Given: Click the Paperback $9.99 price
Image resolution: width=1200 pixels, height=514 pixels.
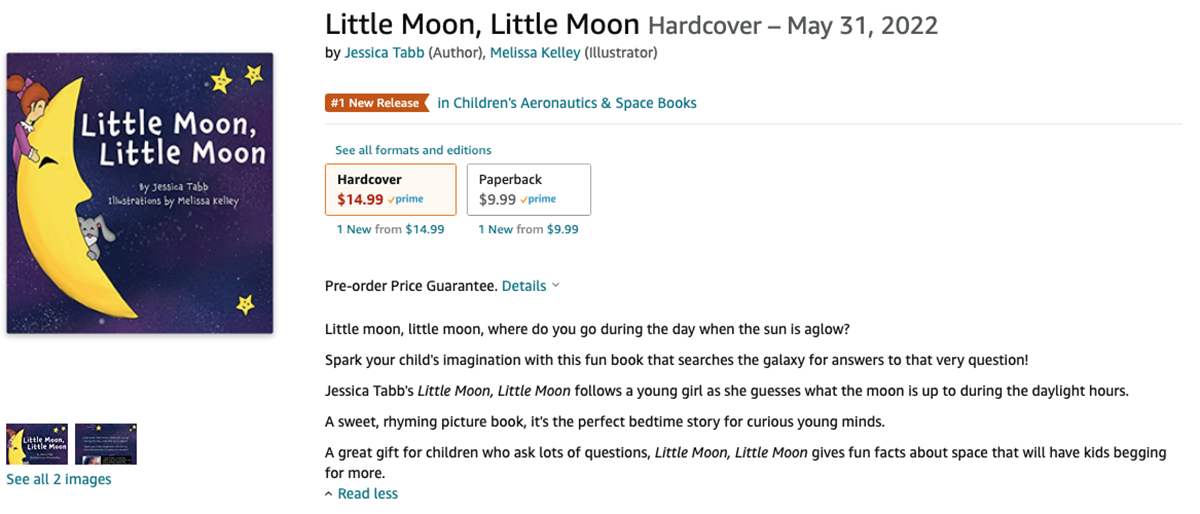Looking at the screenshot, I should click(x=497, y=199).
